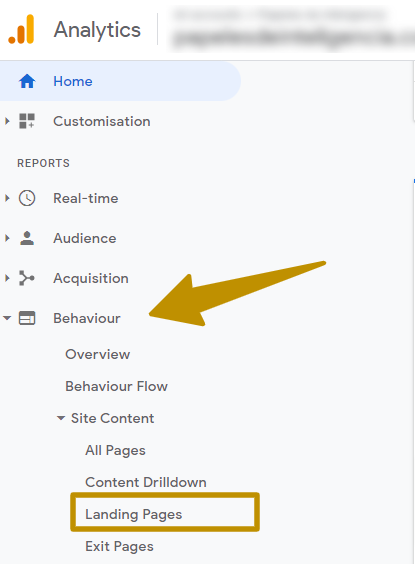415x564 pixels.
Task: Click the Analytics title text
Action: [x=97, y=30]
